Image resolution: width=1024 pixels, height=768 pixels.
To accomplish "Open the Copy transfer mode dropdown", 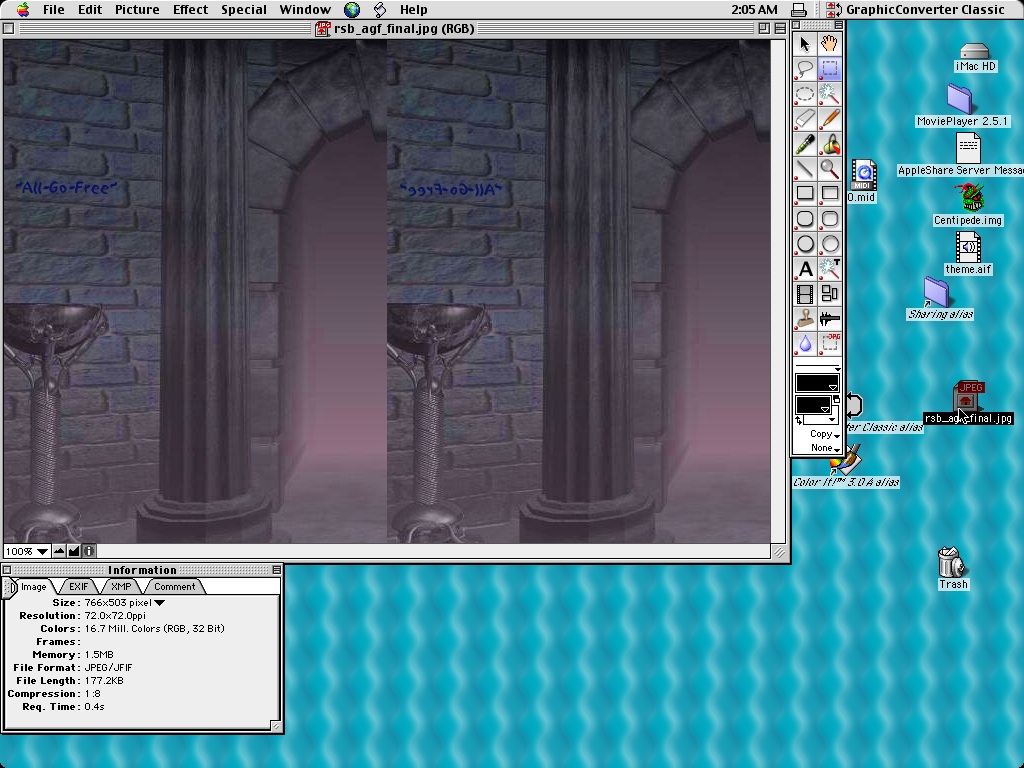I will (825, 434).
